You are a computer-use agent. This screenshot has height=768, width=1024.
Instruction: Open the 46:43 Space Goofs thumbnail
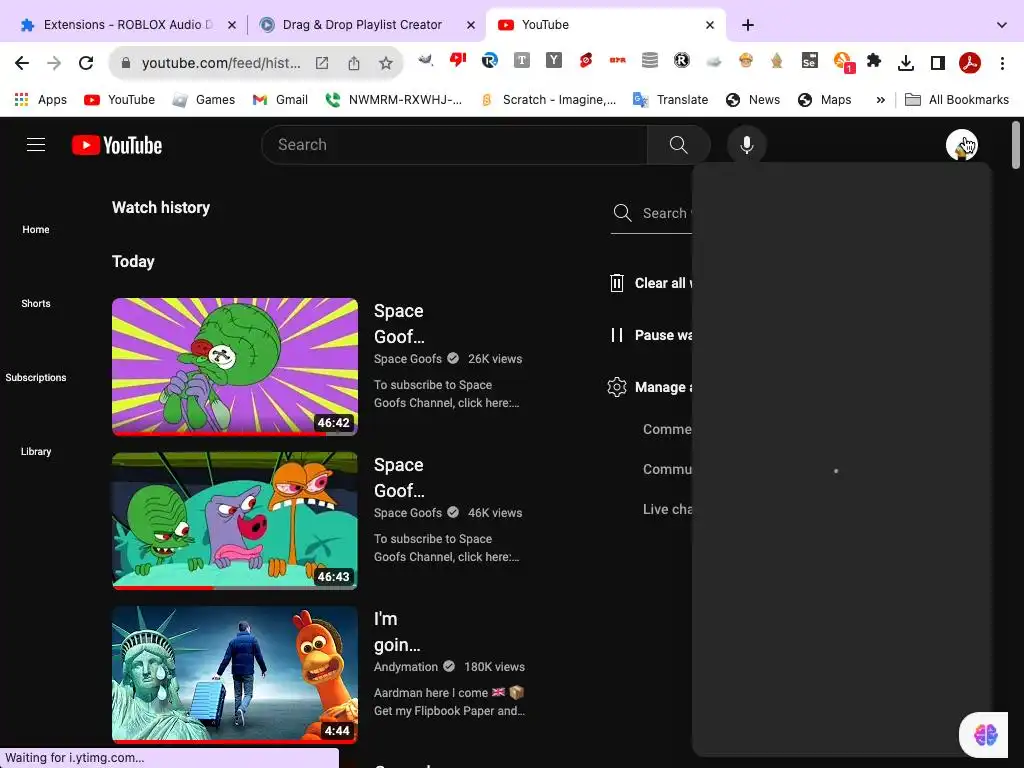[235, 520]
